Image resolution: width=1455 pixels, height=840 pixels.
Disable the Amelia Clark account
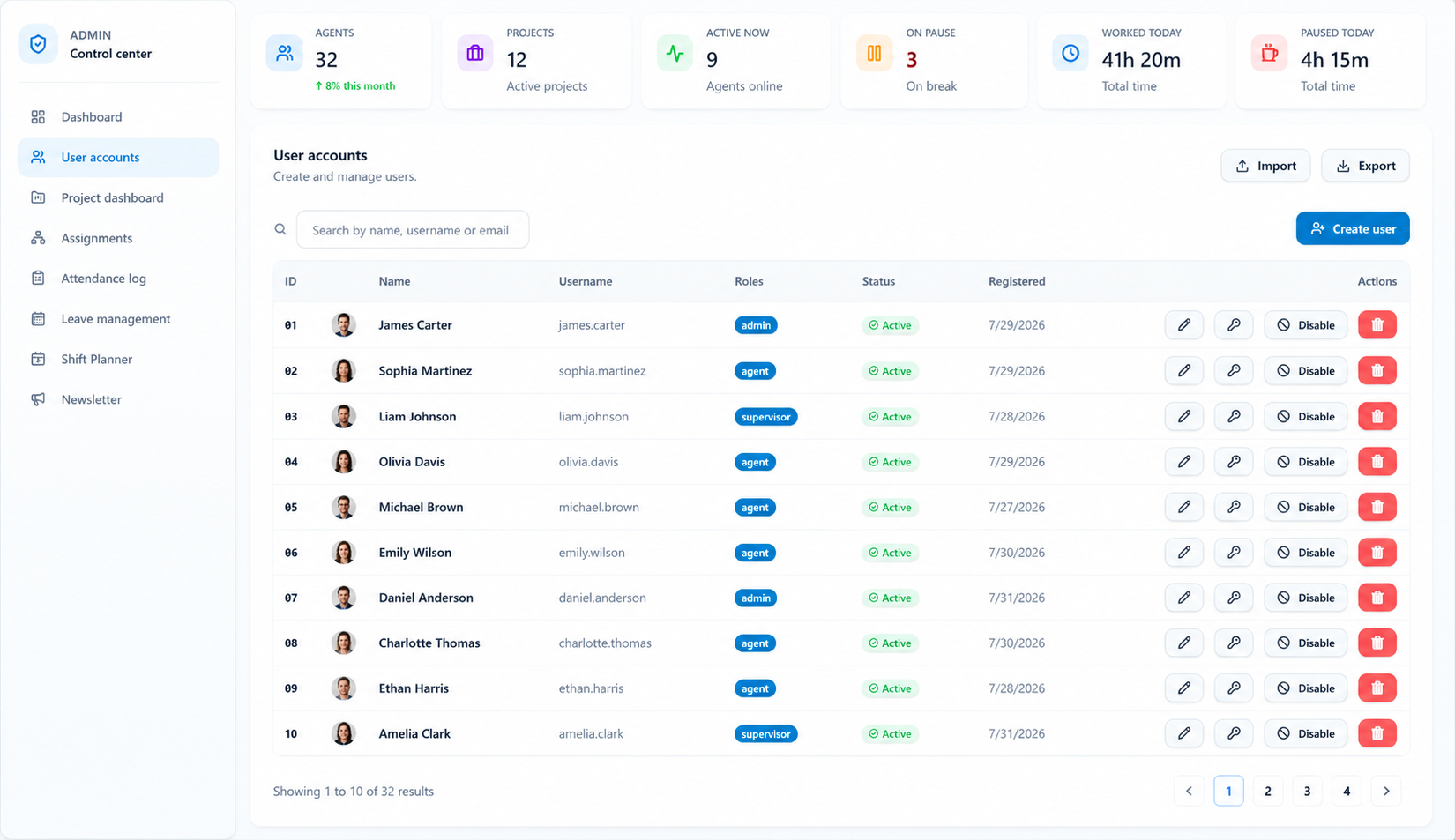click(1305, 733)
